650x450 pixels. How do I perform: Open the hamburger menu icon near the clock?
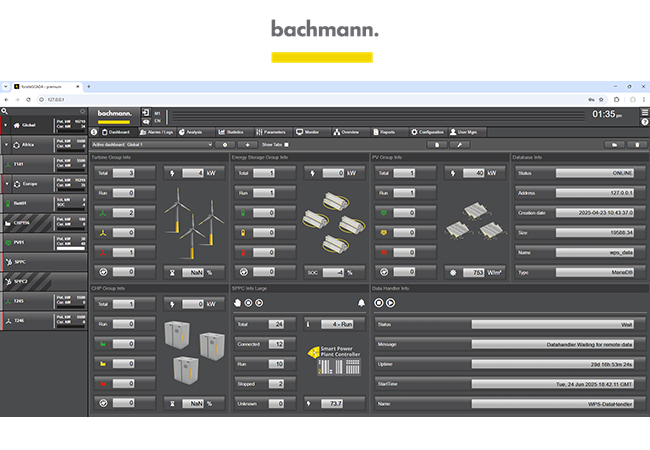(645, 112)
